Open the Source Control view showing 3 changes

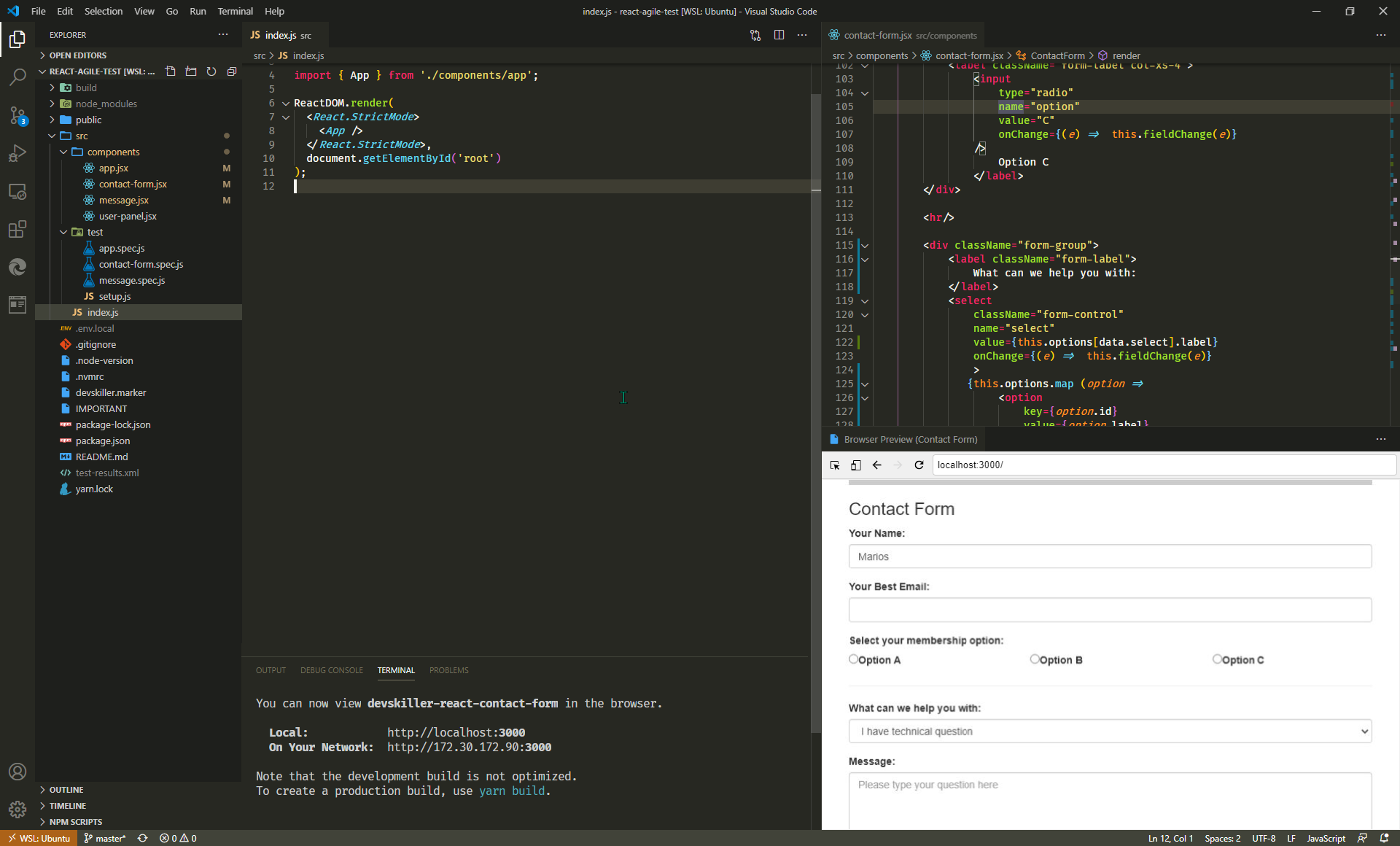click(17, 115)
